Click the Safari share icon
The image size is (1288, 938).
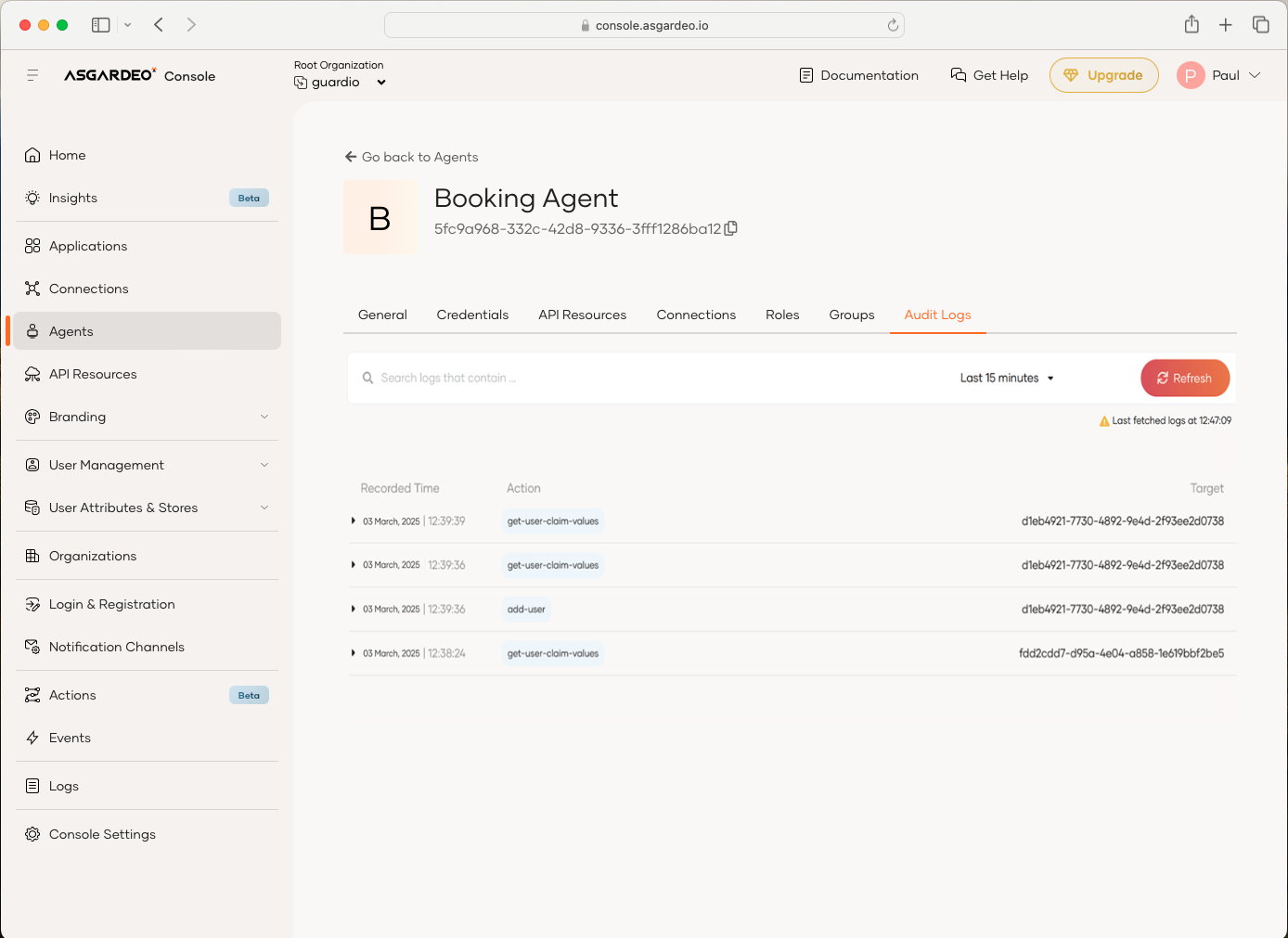coord(1191,25)
